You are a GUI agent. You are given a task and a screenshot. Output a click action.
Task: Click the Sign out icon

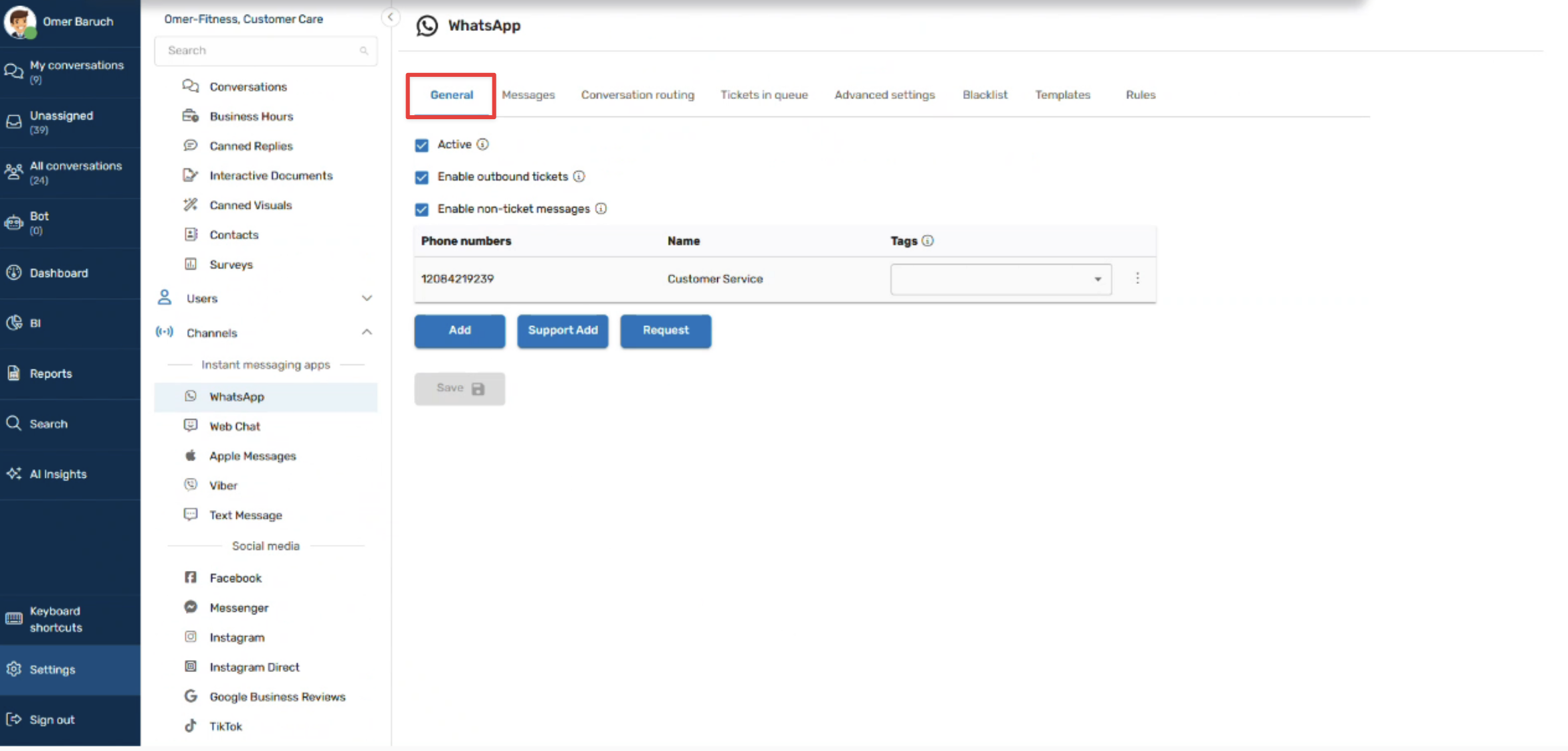pos(14,720)
